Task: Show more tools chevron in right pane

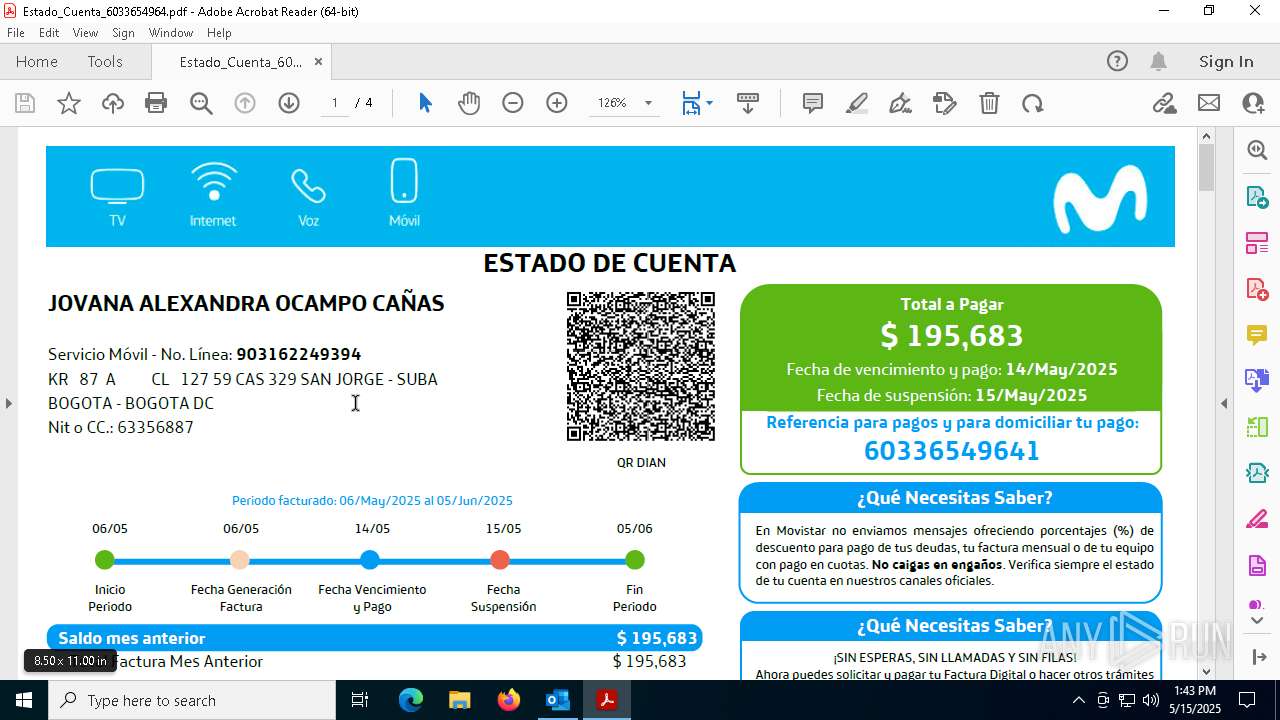Action: click(x=1257, y=621)
